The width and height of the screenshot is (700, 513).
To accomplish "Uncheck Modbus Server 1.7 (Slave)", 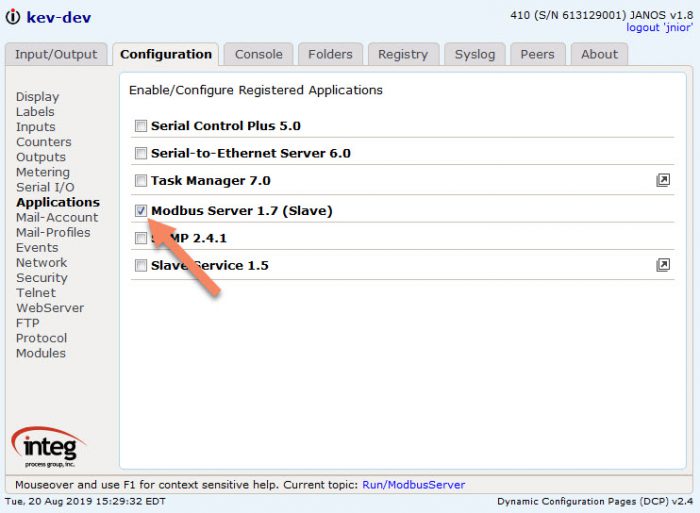I will (141, 211).
